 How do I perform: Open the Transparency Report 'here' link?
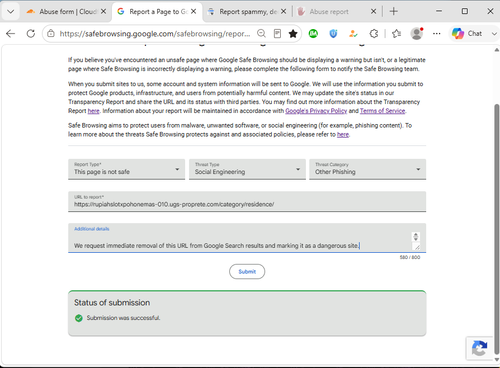tap(94, 111)
